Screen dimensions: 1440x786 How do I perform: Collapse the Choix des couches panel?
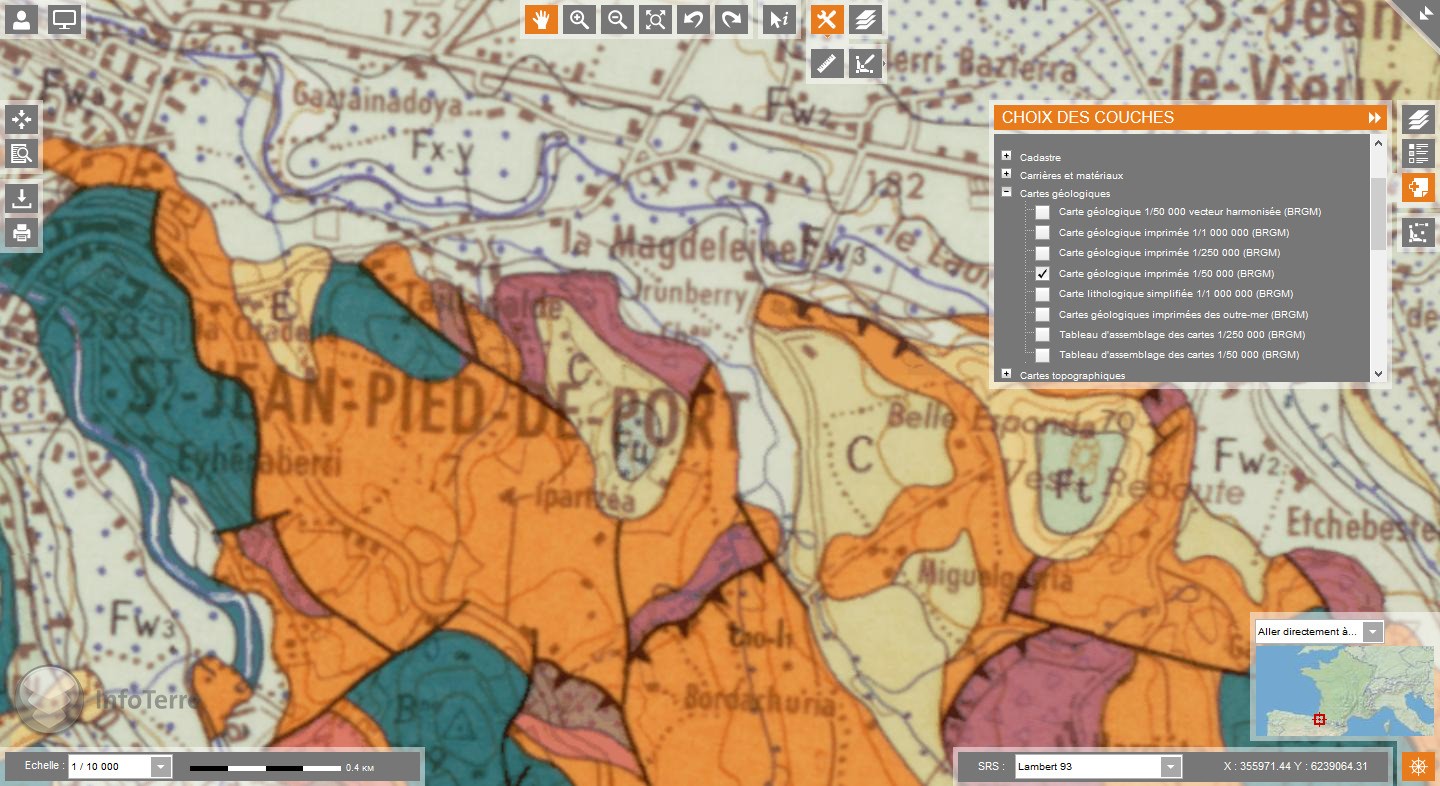1375,118
